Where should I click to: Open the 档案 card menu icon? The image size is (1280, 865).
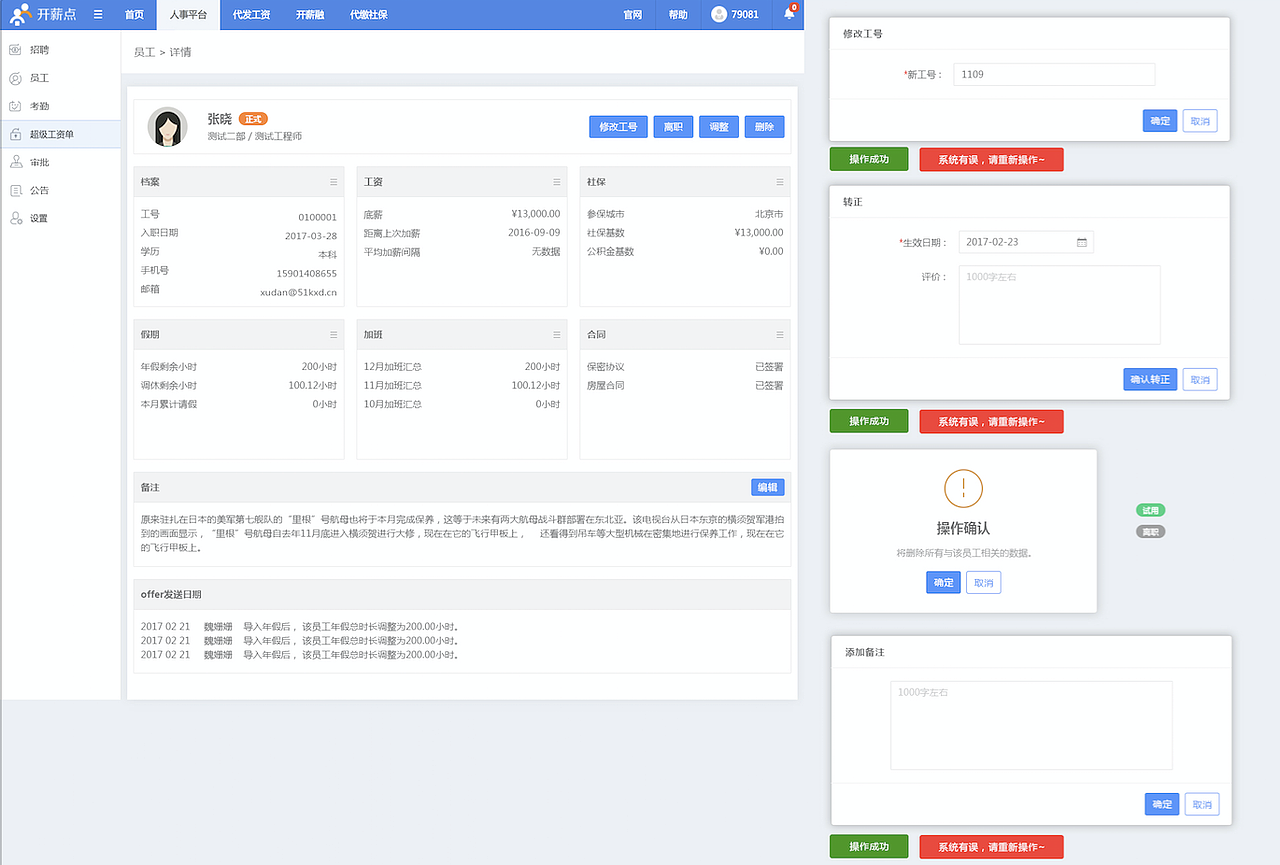(334, 182)
